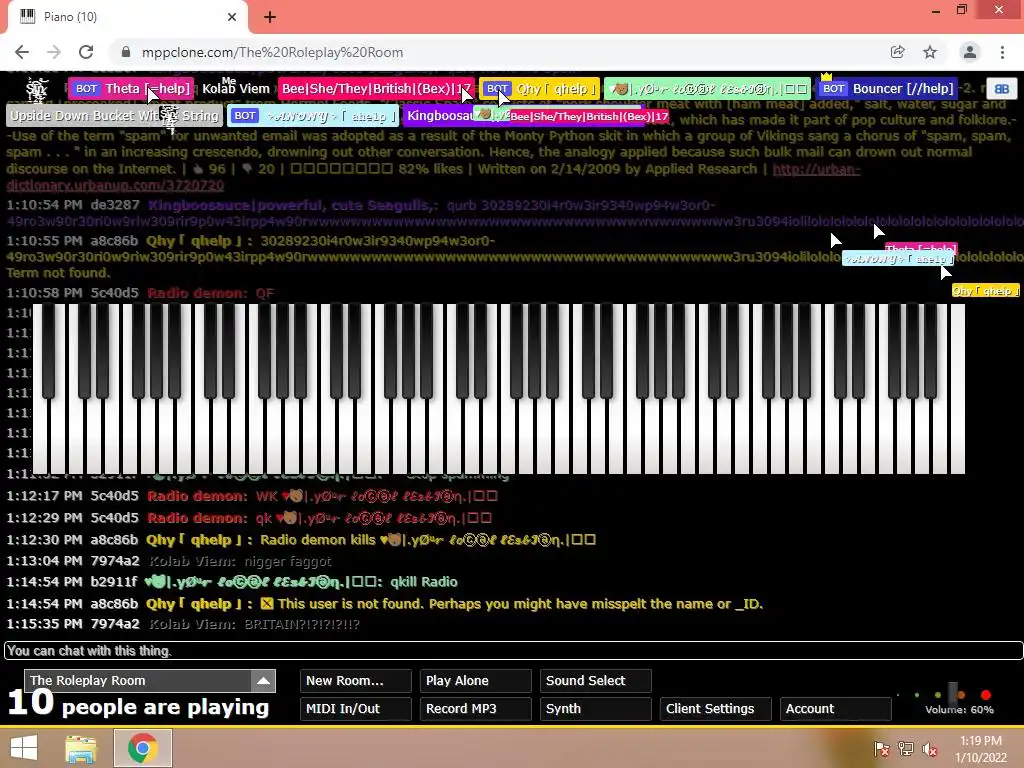Screen dimensions: 1024x768
Task: Click the site lock icon
Action: (126, 52)
